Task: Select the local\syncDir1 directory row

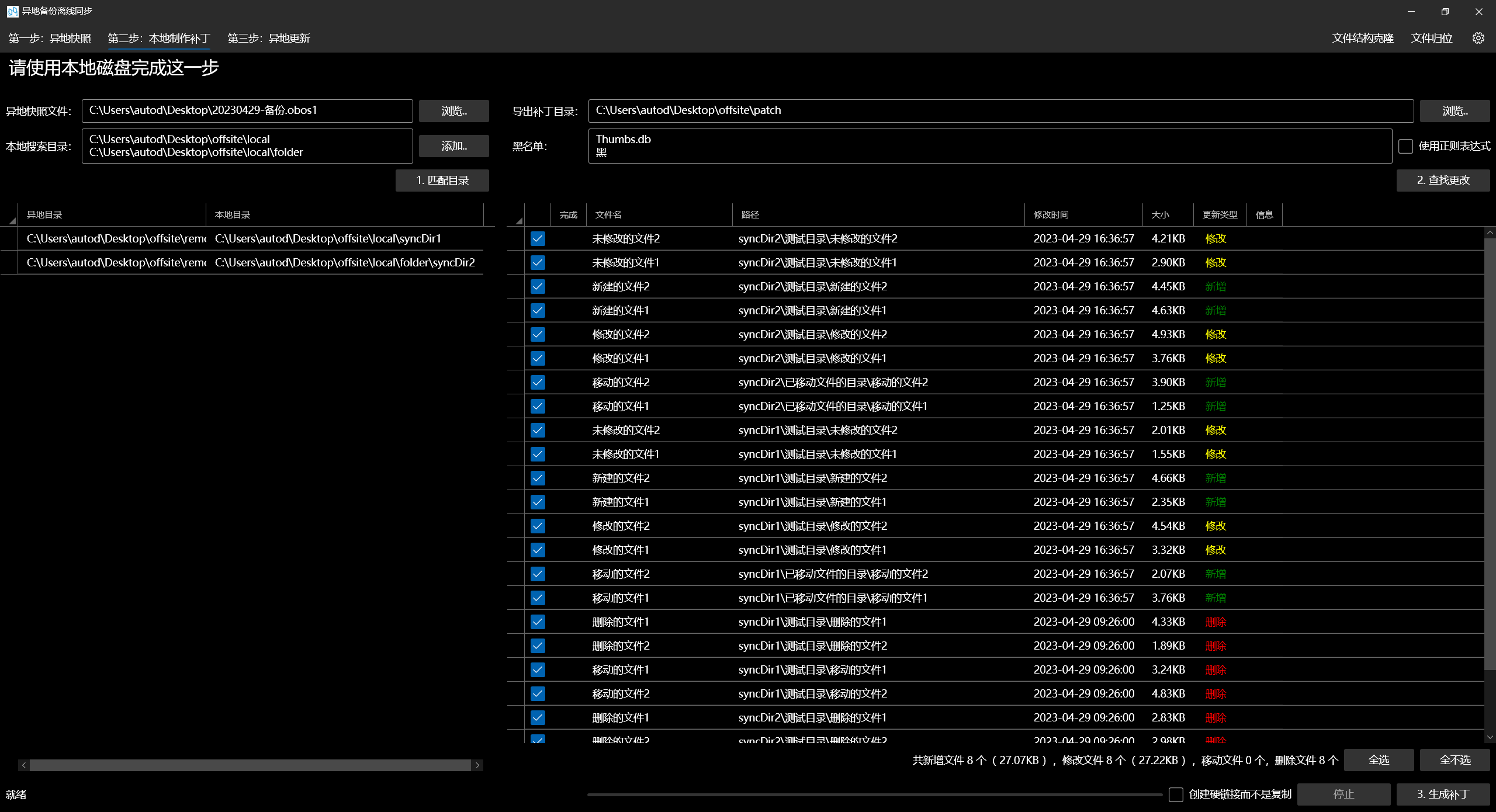Action: click(x=242, y=238)
